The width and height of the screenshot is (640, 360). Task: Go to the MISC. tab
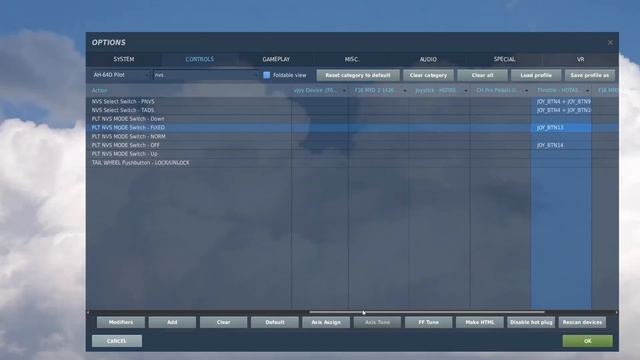click(352, 59)
